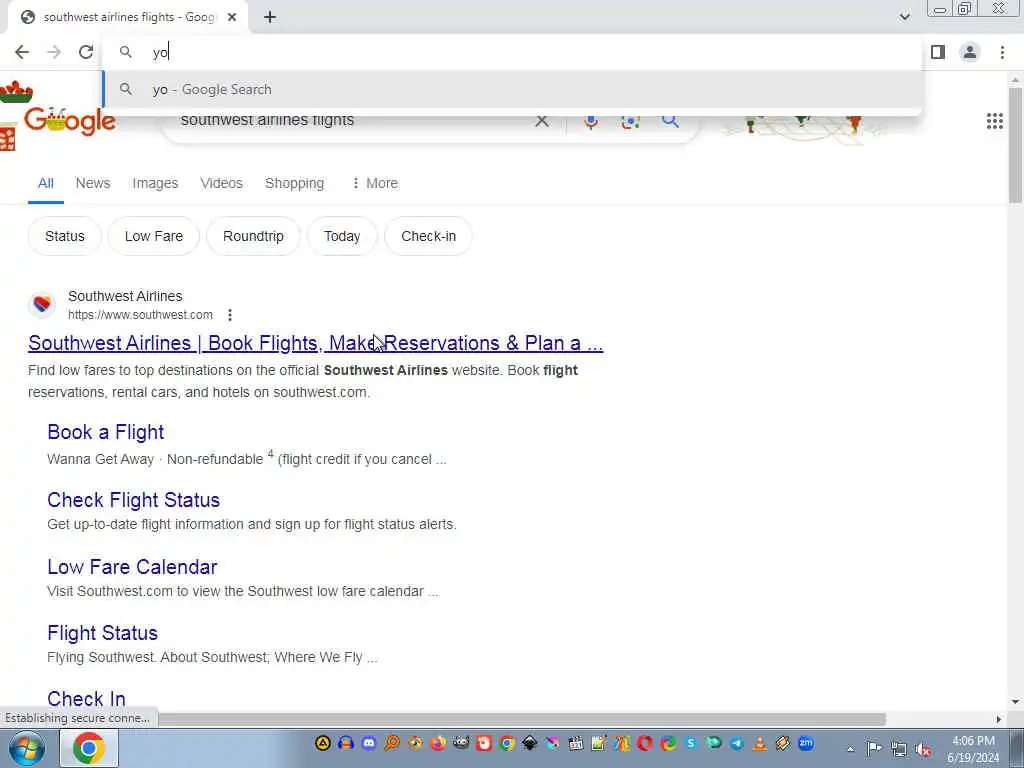This screenshot has width=1024, height=768.
Task: Open the small Chrome icon in taskbar
Action: click(507, 743)
